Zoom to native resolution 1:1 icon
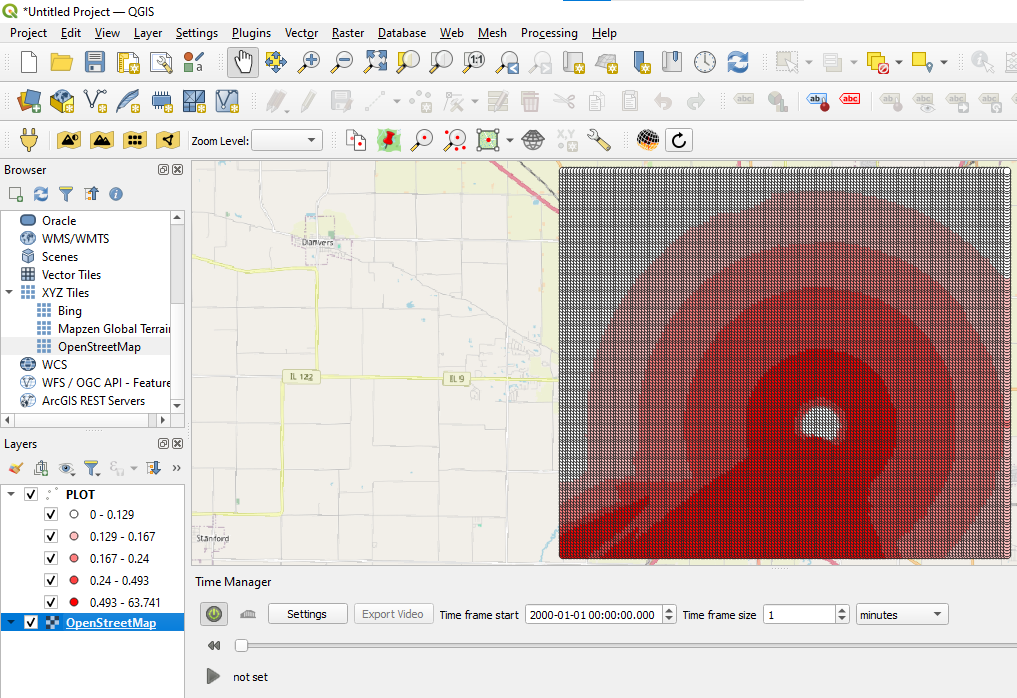Screen dimensions: 1017x698 [474, 62]
